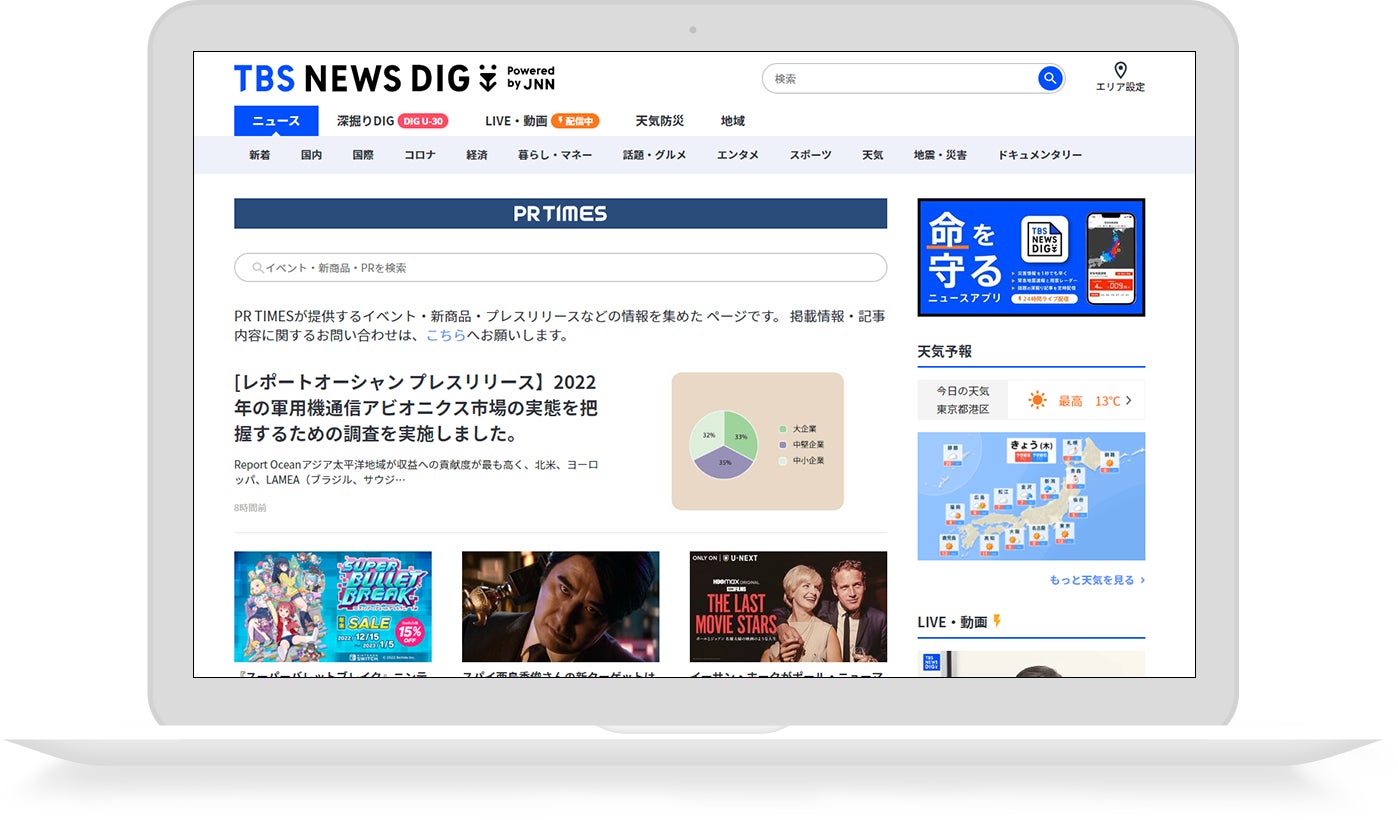Open the spy drama man thumbnail
1398x820 pixels.
coord(560,606)
